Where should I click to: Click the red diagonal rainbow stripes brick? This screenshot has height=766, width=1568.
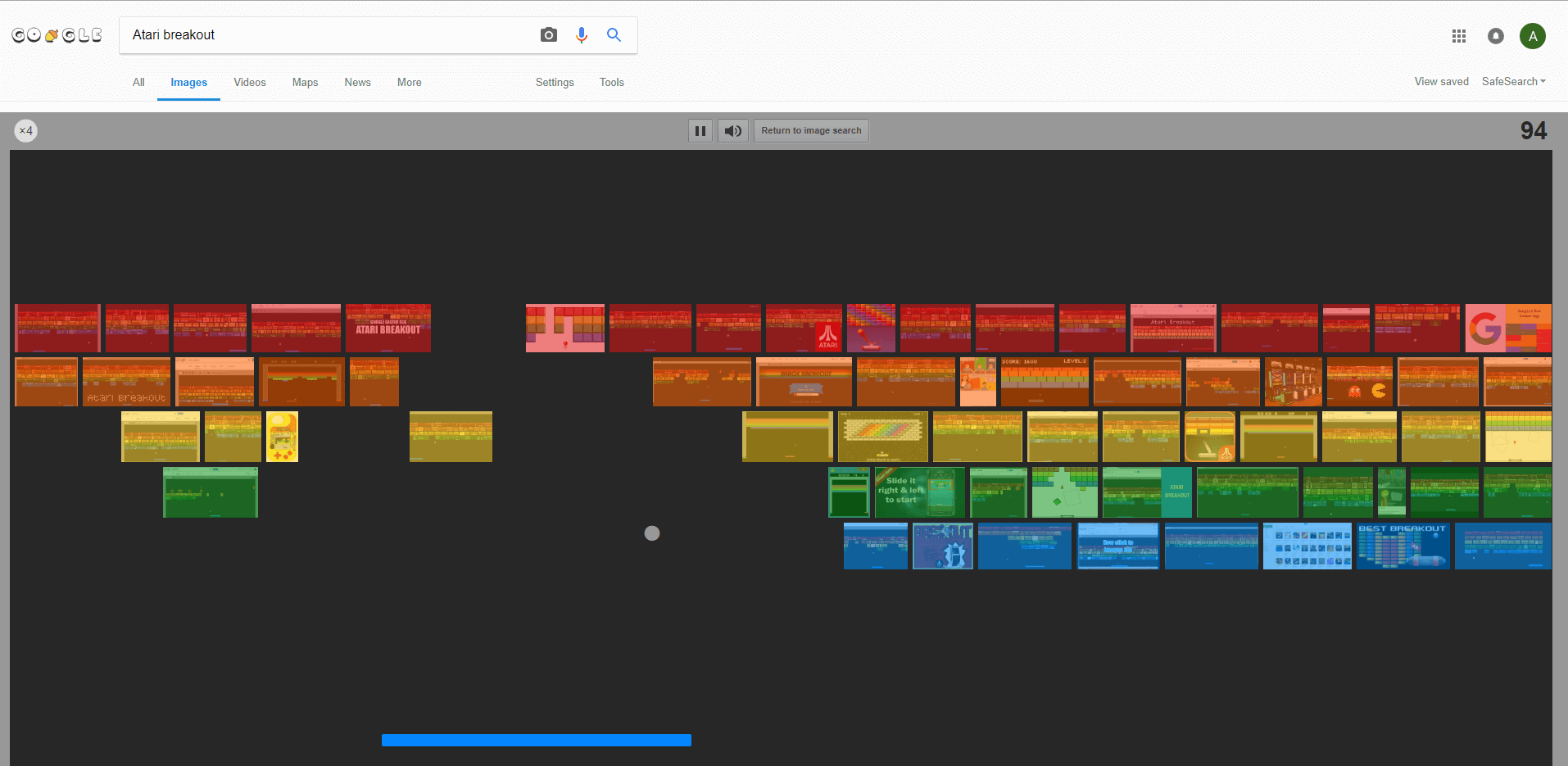tap(871, 329)
